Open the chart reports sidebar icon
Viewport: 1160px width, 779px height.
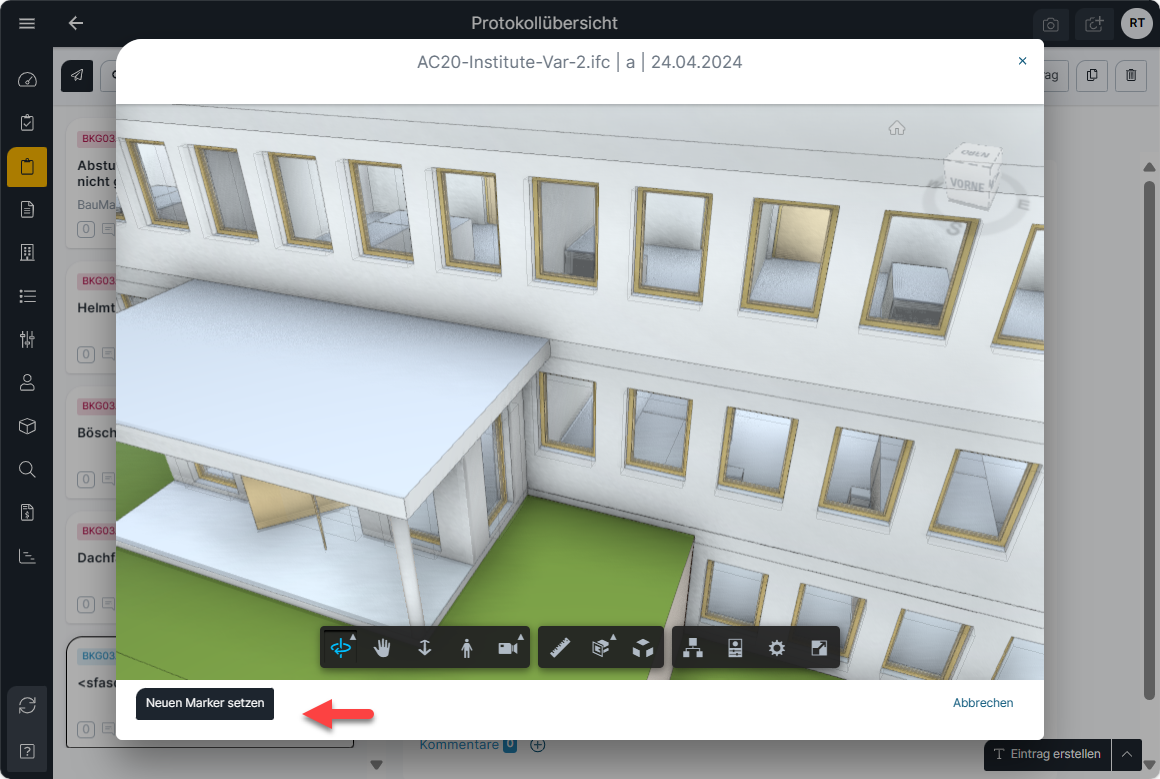click(27, 556)
